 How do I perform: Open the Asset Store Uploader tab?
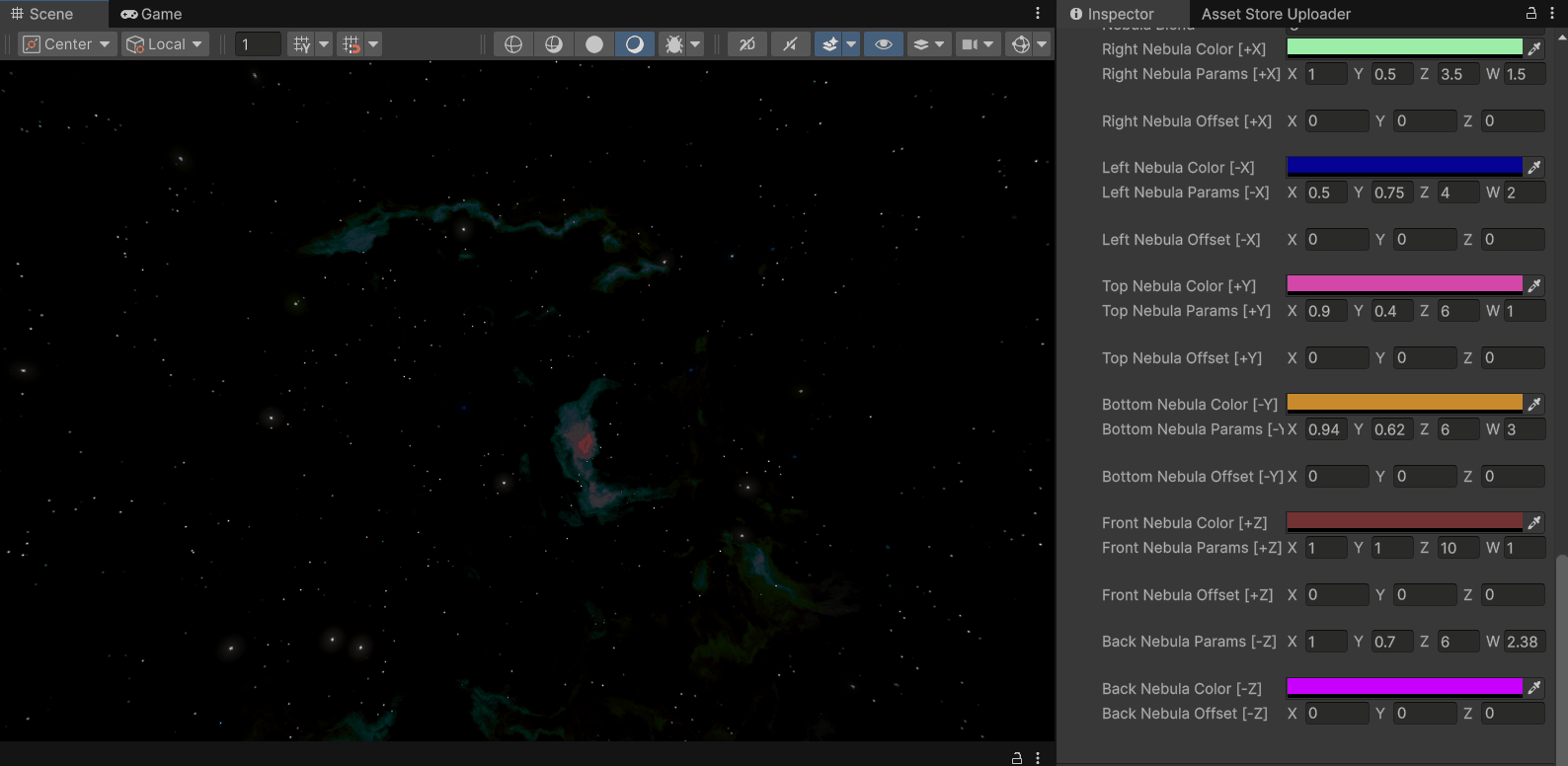[1276, 14]
